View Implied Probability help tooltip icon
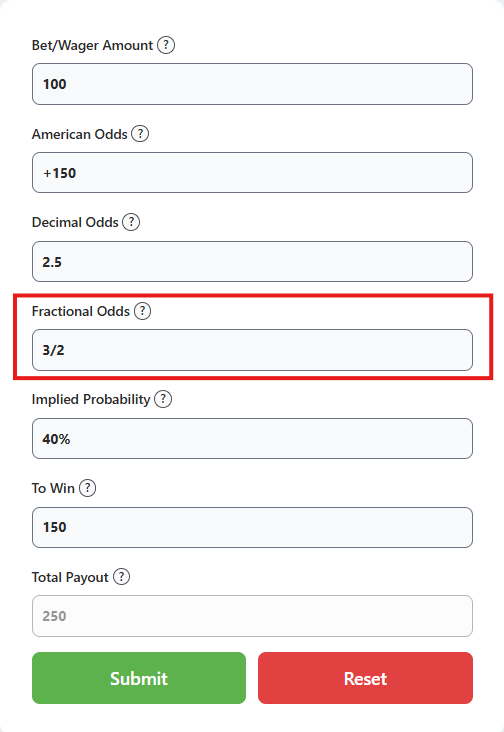Viewport: 504px width, 732px height. 163,399
